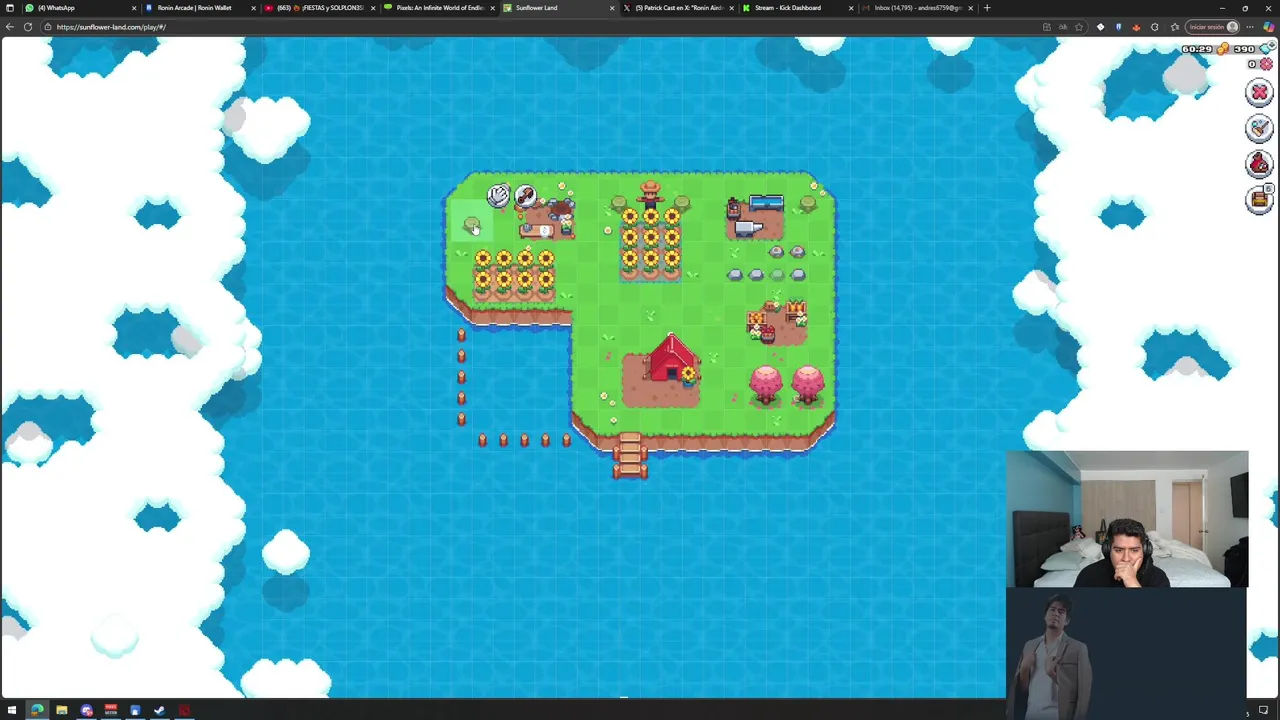1280x720 pixels.
Task: Select the blue water trough building
Action: [x=766, y=204]
